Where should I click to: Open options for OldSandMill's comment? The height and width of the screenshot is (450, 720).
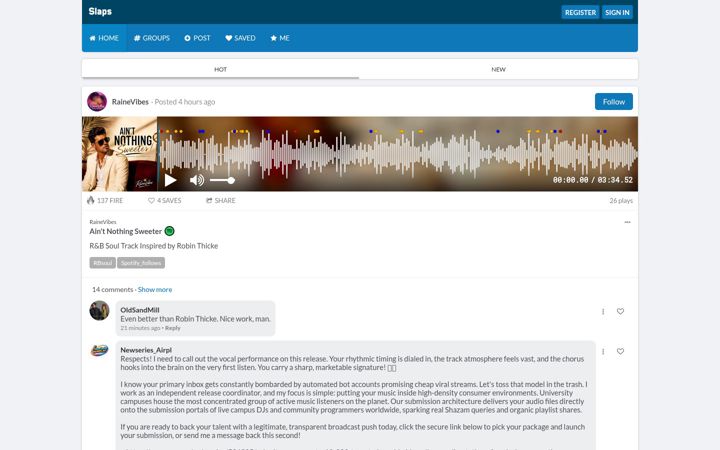click(603, 311)
